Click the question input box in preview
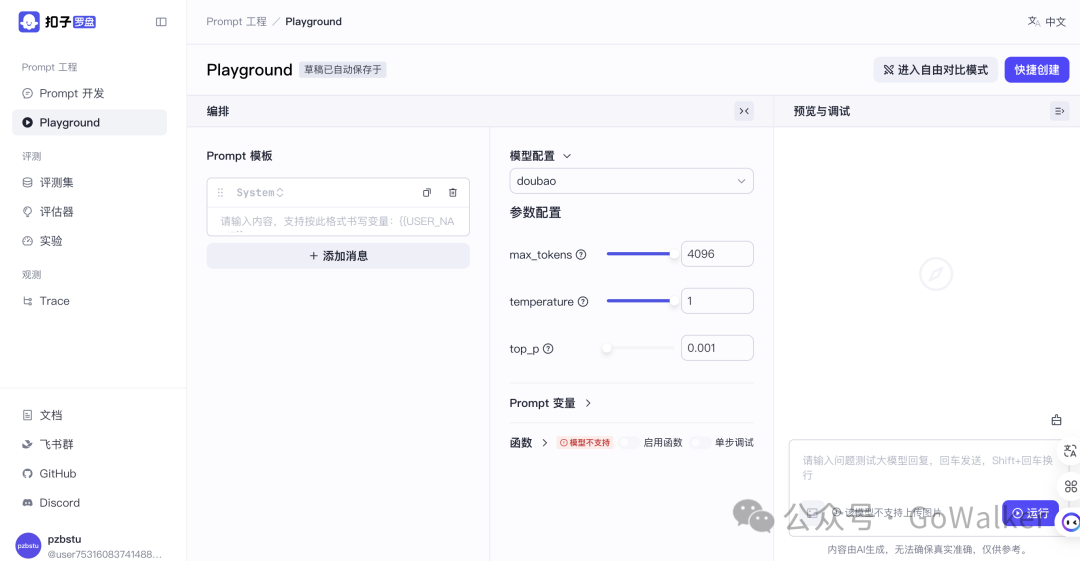 [x=925, y=467]
